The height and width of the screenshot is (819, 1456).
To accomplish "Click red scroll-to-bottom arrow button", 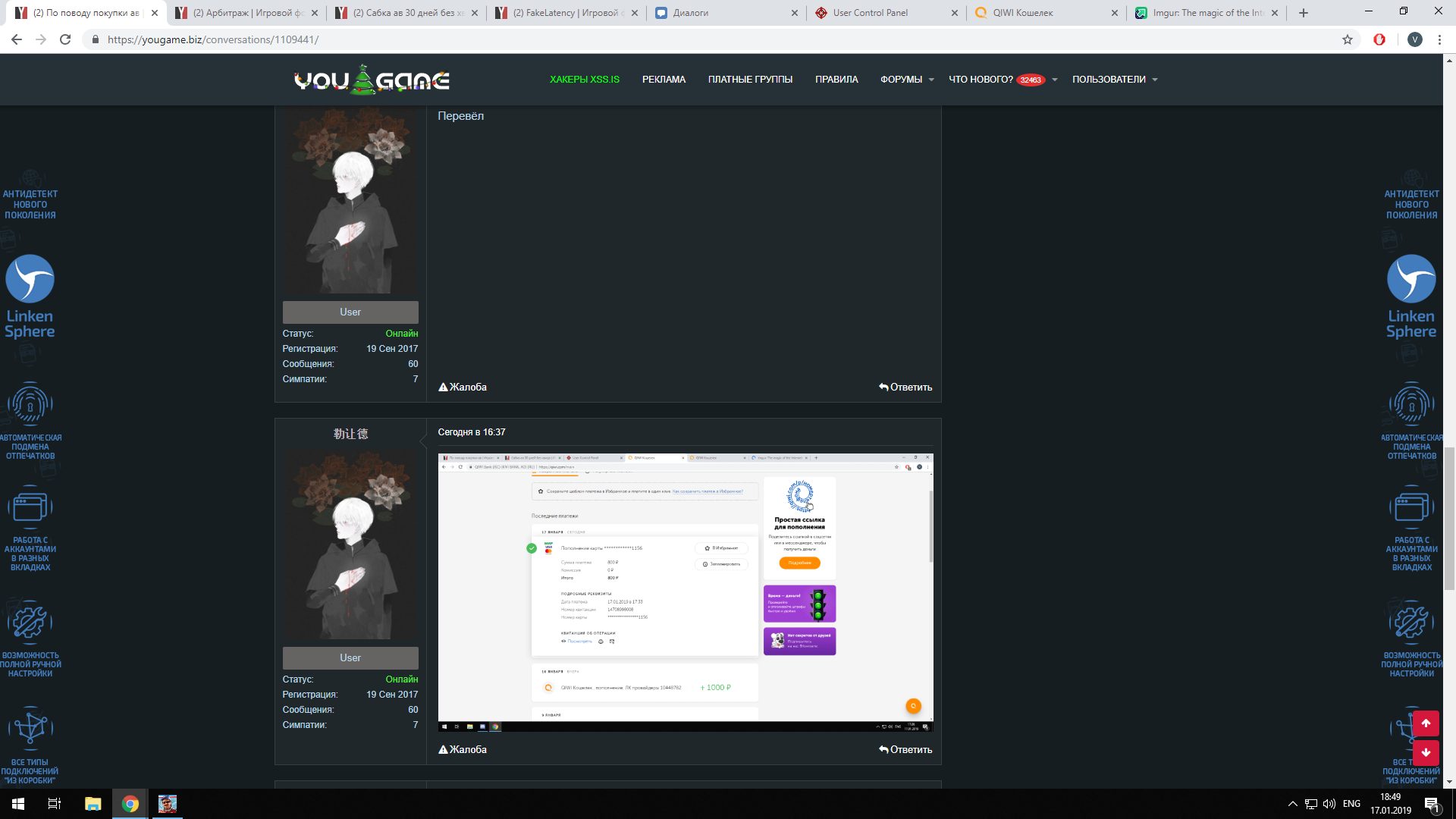I will (x=1426, y=752).
